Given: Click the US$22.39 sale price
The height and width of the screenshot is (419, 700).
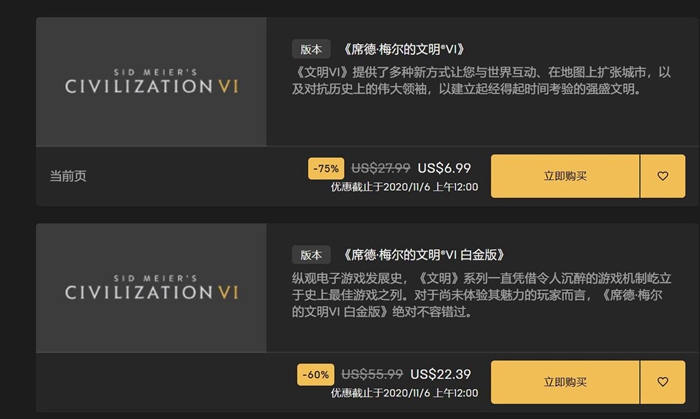Looking at the screenshot, I should (441, 374).
